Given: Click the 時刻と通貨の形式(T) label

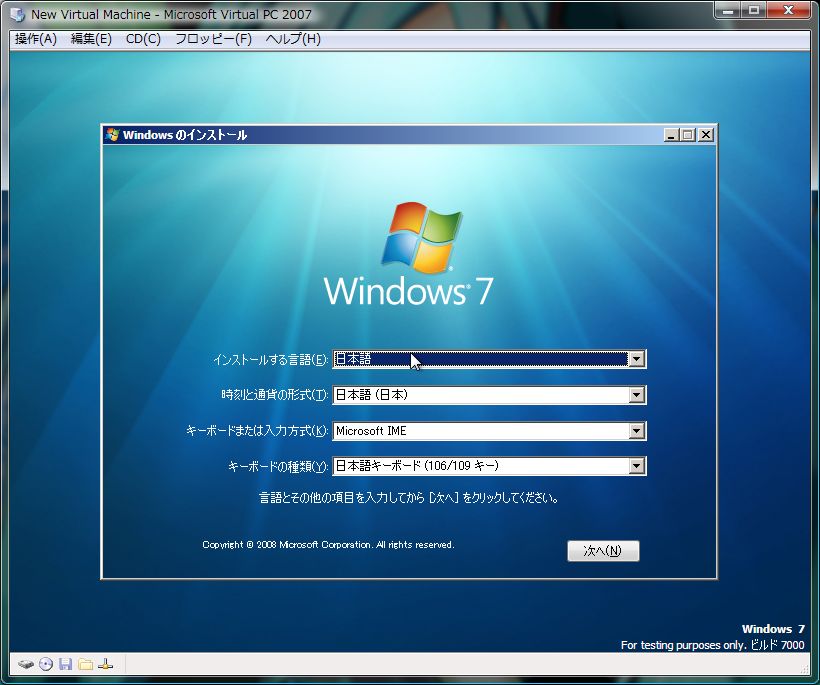Looking at the screenshot, I should click(x=275, y=395).
